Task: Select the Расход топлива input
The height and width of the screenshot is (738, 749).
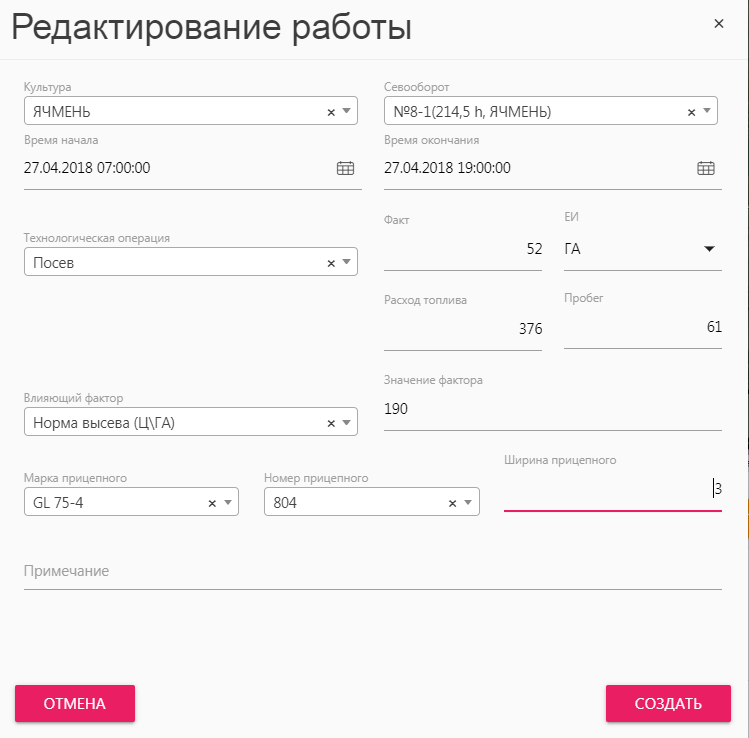Action: [463, 329]
